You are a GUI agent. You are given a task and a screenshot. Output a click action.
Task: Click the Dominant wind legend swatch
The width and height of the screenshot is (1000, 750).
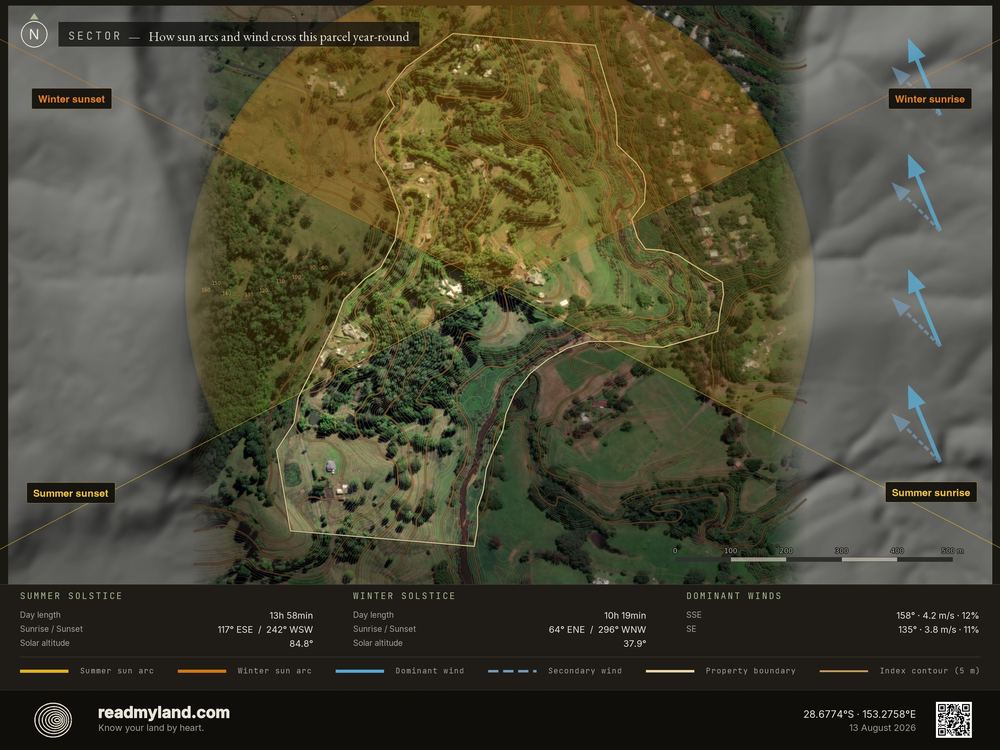[360, 671]
